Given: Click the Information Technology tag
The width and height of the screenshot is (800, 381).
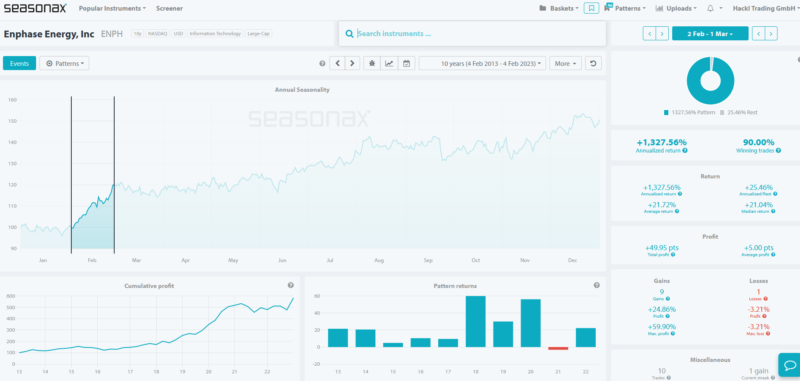Looking at the screenshot, I should [x=215, y=34].
